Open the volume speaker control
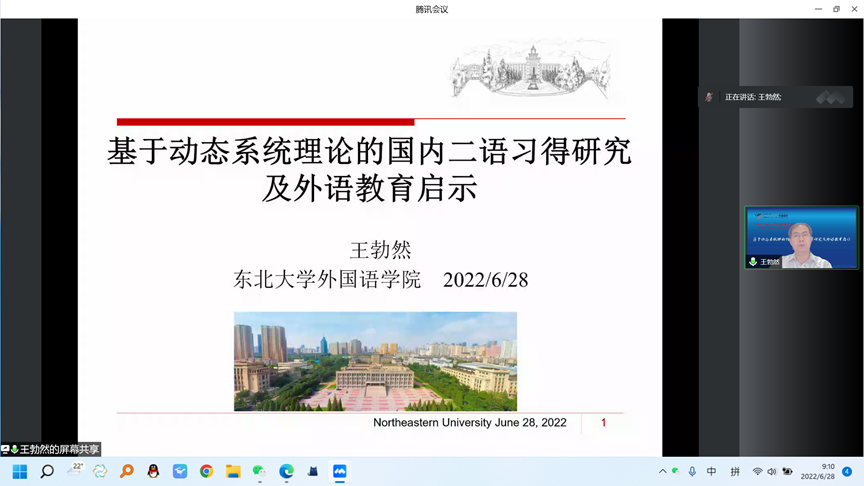 click(771, 472)
